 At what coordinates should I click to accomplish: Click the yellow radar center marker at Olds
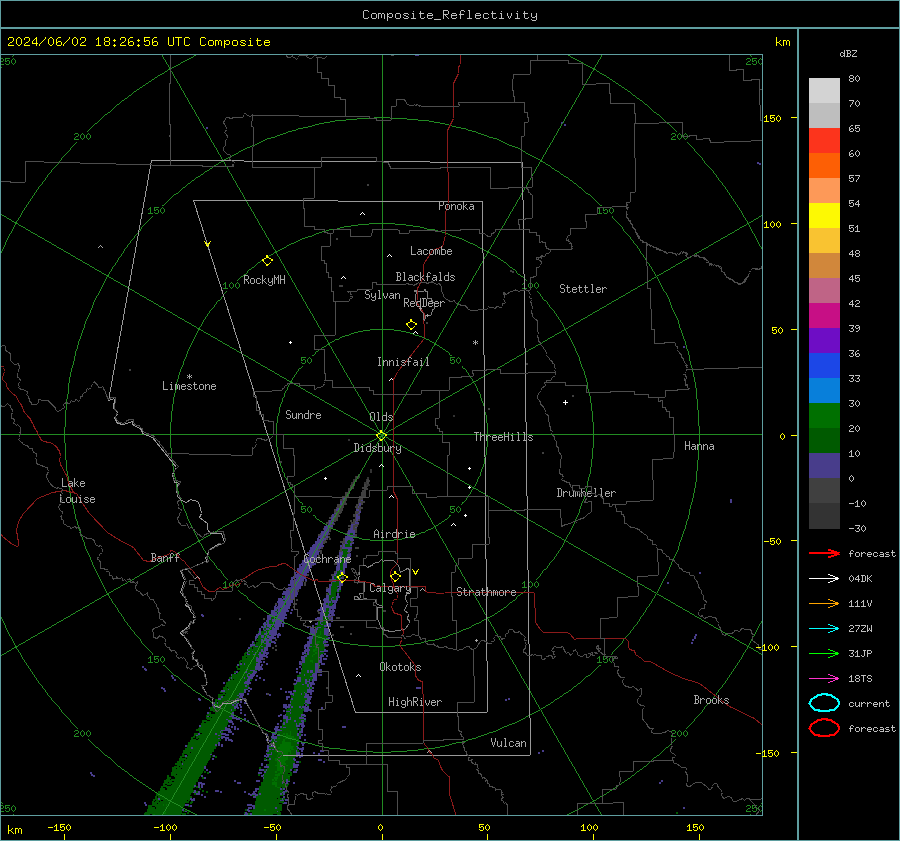381,436
